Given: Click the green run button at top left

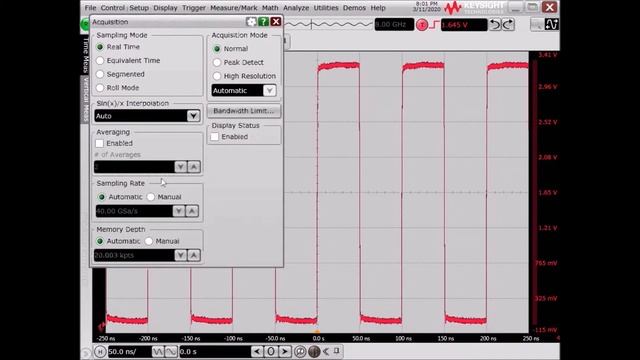Looking at the screenshot, I should [85, 24].
